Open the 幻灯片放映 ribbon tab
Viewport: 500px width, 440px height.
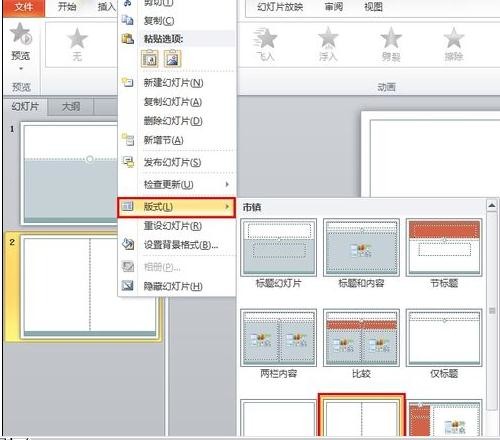pos(280,7)
